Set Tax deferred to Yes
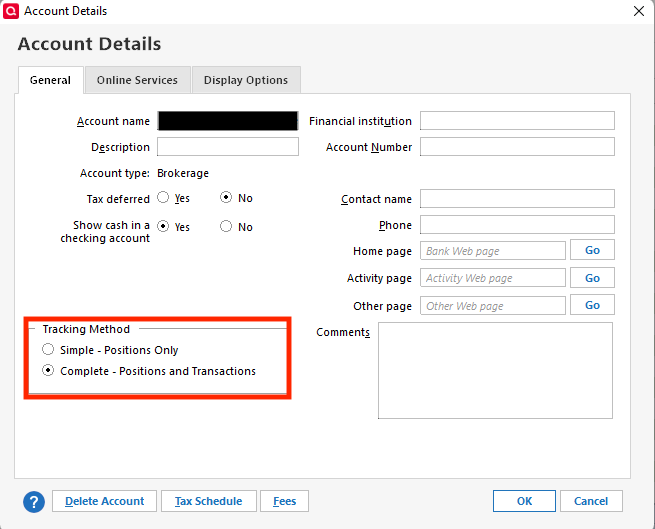The image size is (655, 529). [163, 199]
